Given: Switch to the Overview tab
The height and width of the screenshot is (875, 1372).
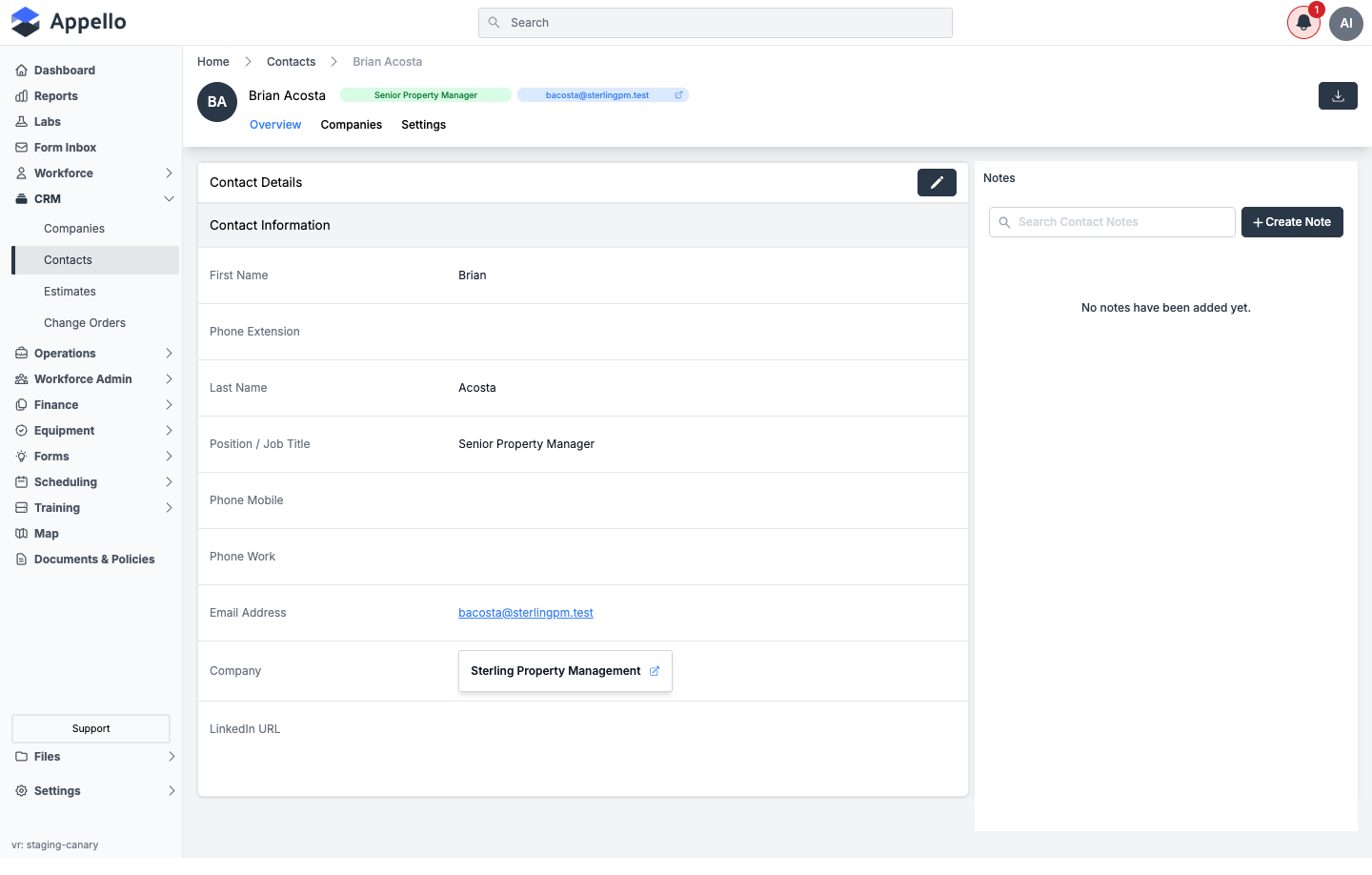Looking at the screenshot, I should [x=275, y=125].
